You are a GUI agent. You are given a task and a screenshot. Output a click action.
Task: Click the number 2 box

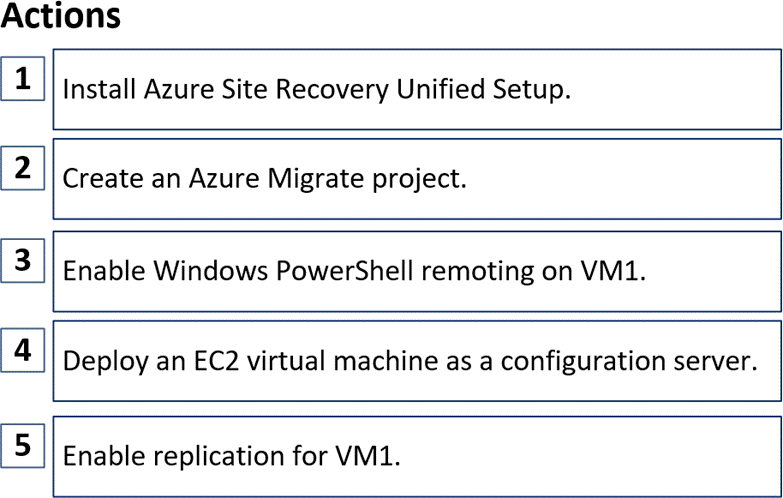pyautogui.click(x=22, y=167)
